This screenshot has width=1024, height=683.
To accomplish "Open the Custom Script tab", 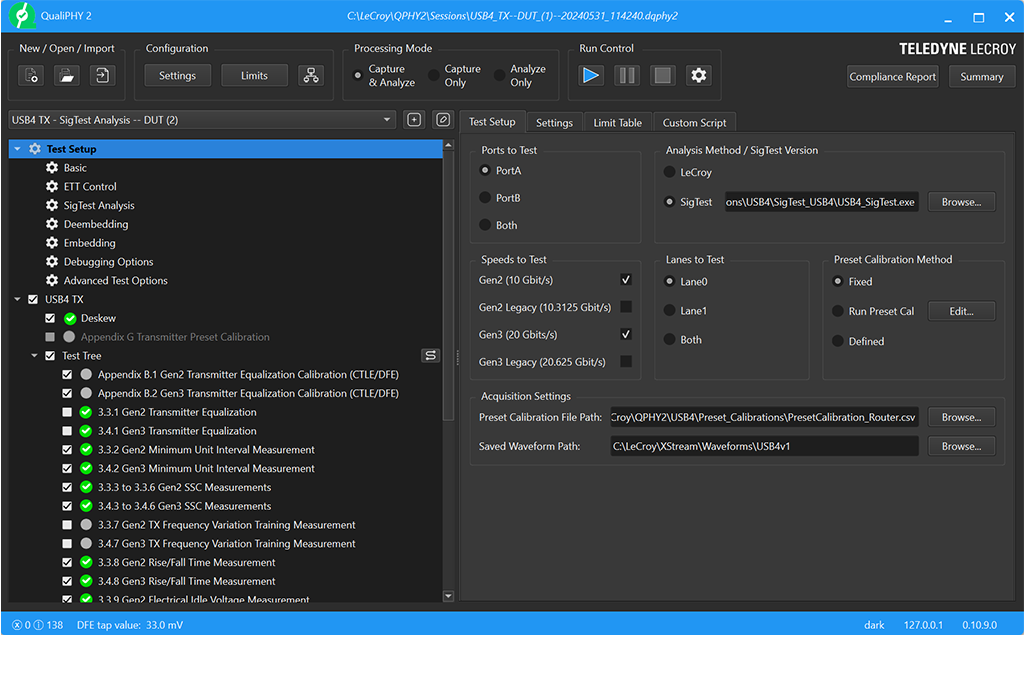I will click(x=694, y=122).
